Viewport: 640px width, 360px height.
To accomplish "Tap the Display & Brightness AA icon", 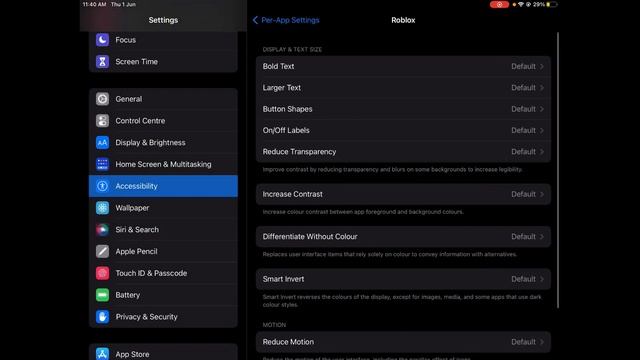I will coord(102,142).
